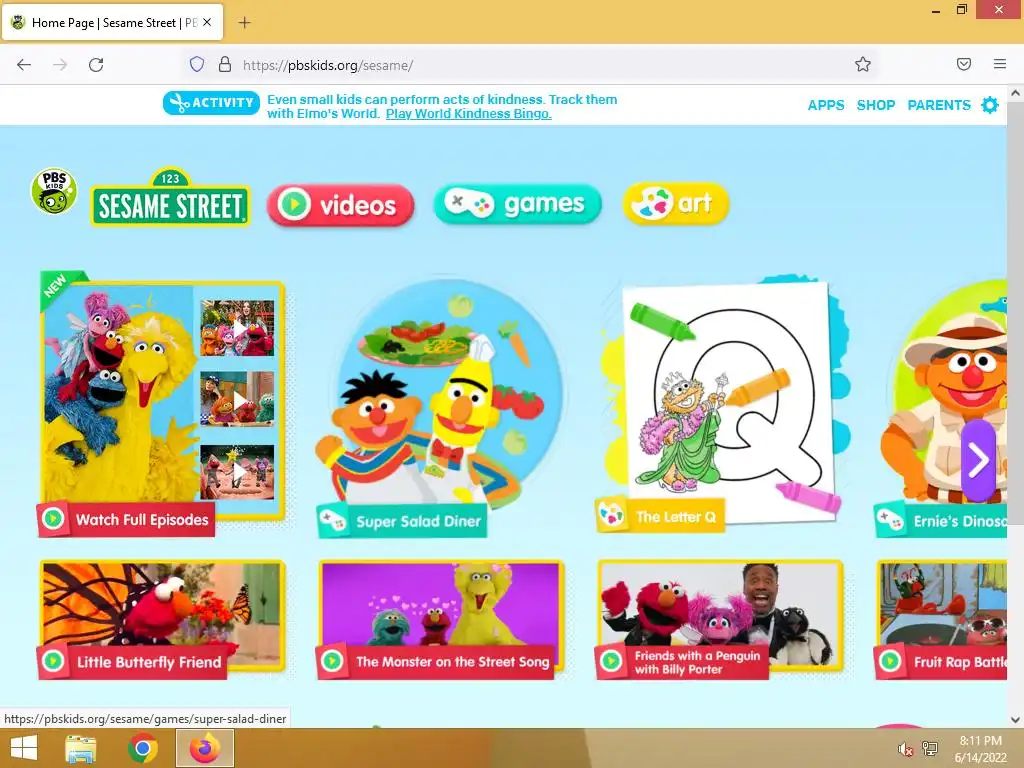Viewport: 1024px width, 768px height.
Task: Open the SHOP link
Action: coord(875,105)
